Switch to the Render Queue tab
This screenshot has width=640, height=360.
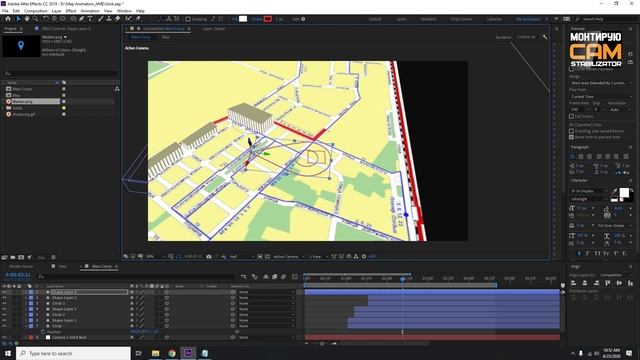(x=21, y=266)
